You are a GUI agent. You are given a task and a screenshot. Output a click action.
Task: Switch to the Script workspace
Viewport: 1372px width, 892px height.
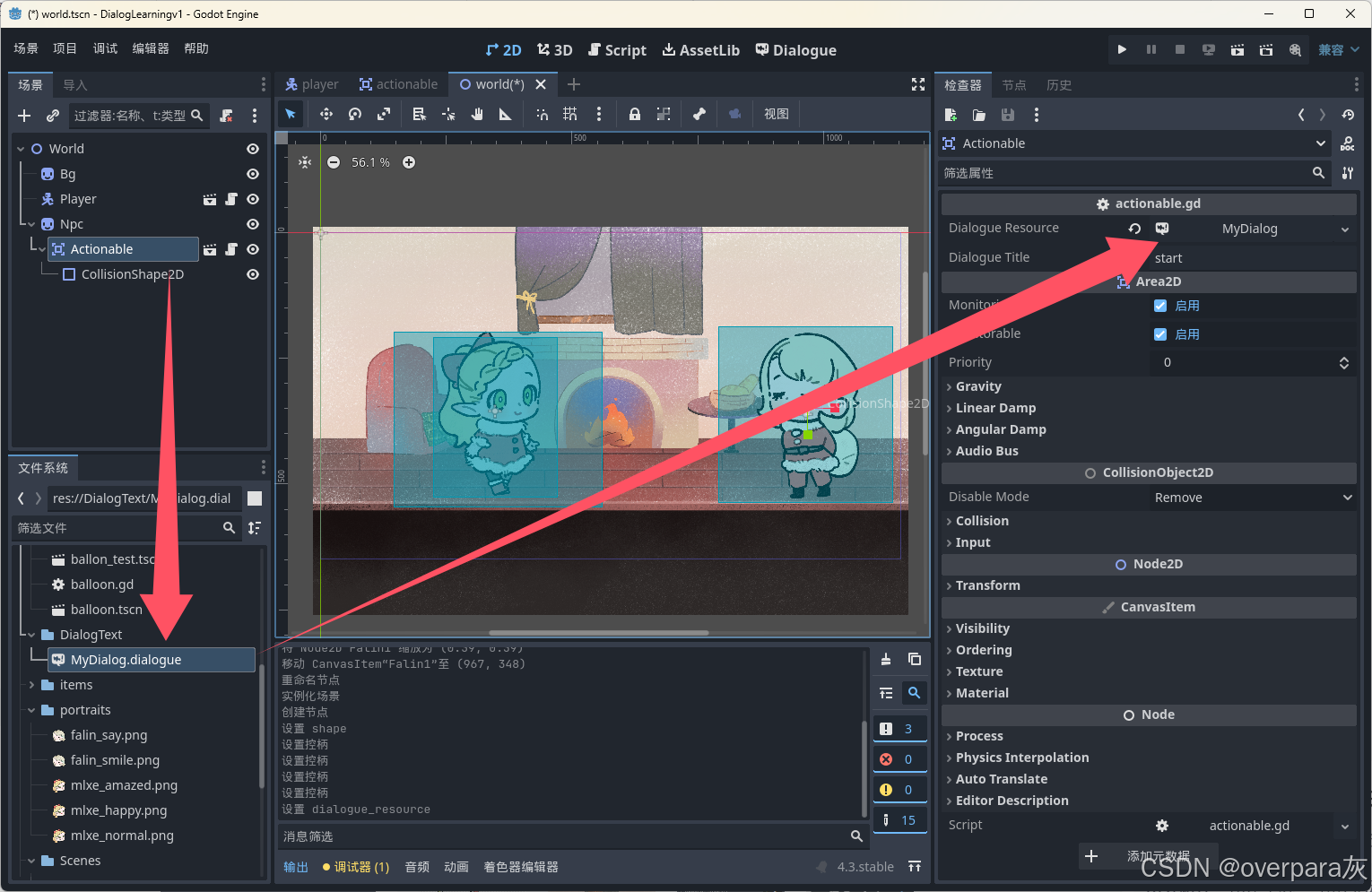[x=617, y=50]
